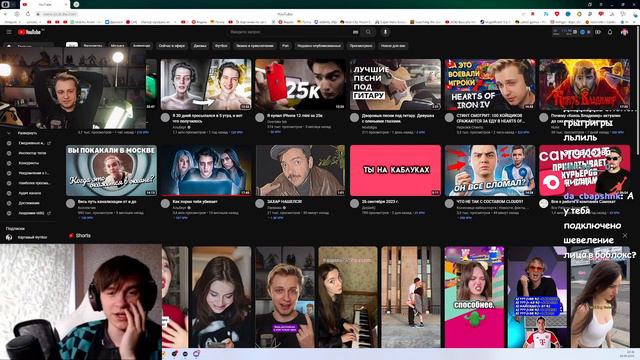Click the YouTube search input field

[289, 32]
